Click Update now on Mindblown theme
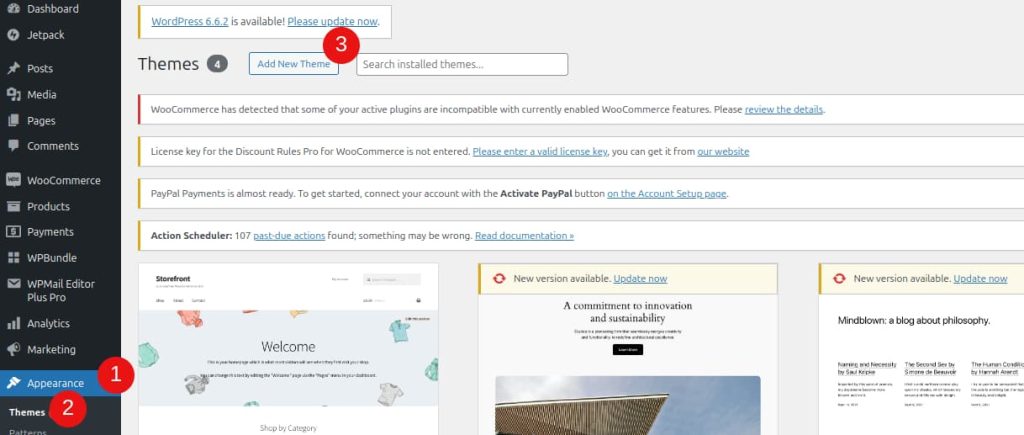Viewport: 1024px width, 435px height. click(x=980, y=278)
